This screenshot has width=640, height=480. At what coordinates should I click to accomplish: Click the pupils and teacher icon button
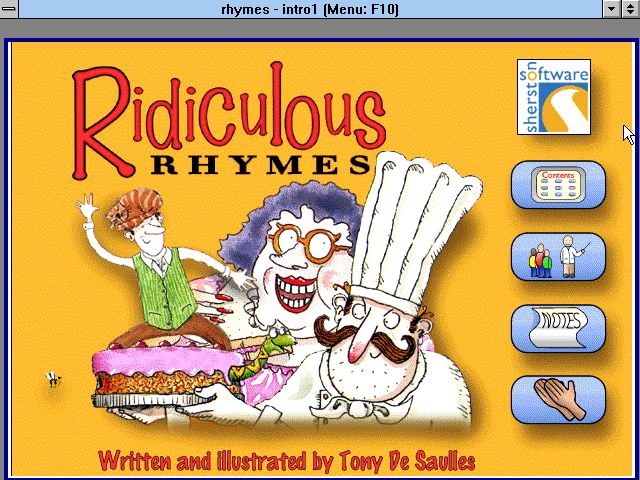pyautogui.click(x=558, y=257)
